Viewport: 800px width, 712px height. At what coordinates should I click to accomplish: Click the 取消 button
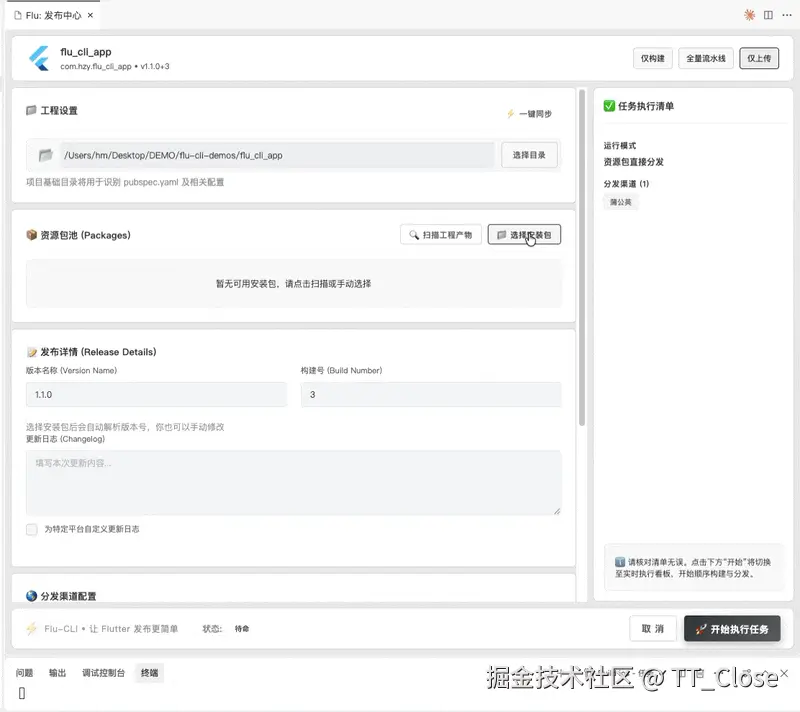[x=653, y=628]
